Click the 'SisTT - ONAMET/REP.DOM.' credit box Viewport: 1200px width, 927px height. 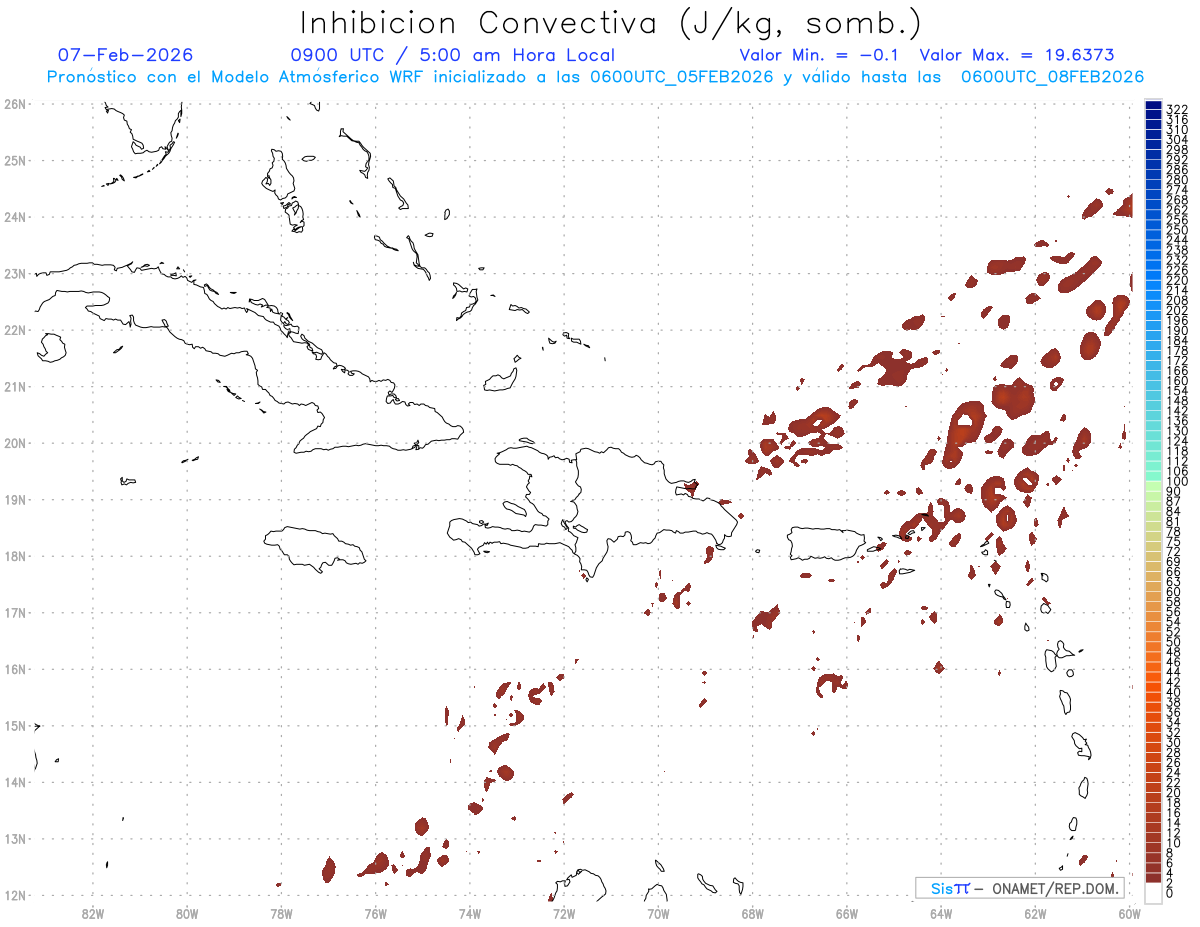[1020, 888]
